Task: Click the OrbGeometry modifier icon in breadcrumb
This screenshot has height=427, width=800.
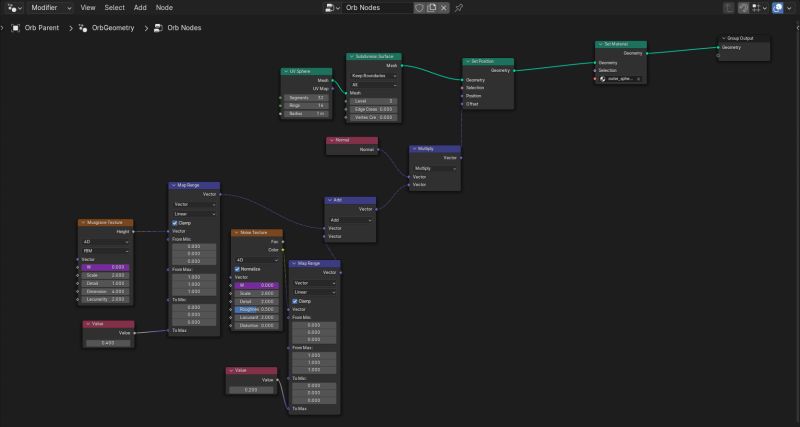Action: [83, 28]
